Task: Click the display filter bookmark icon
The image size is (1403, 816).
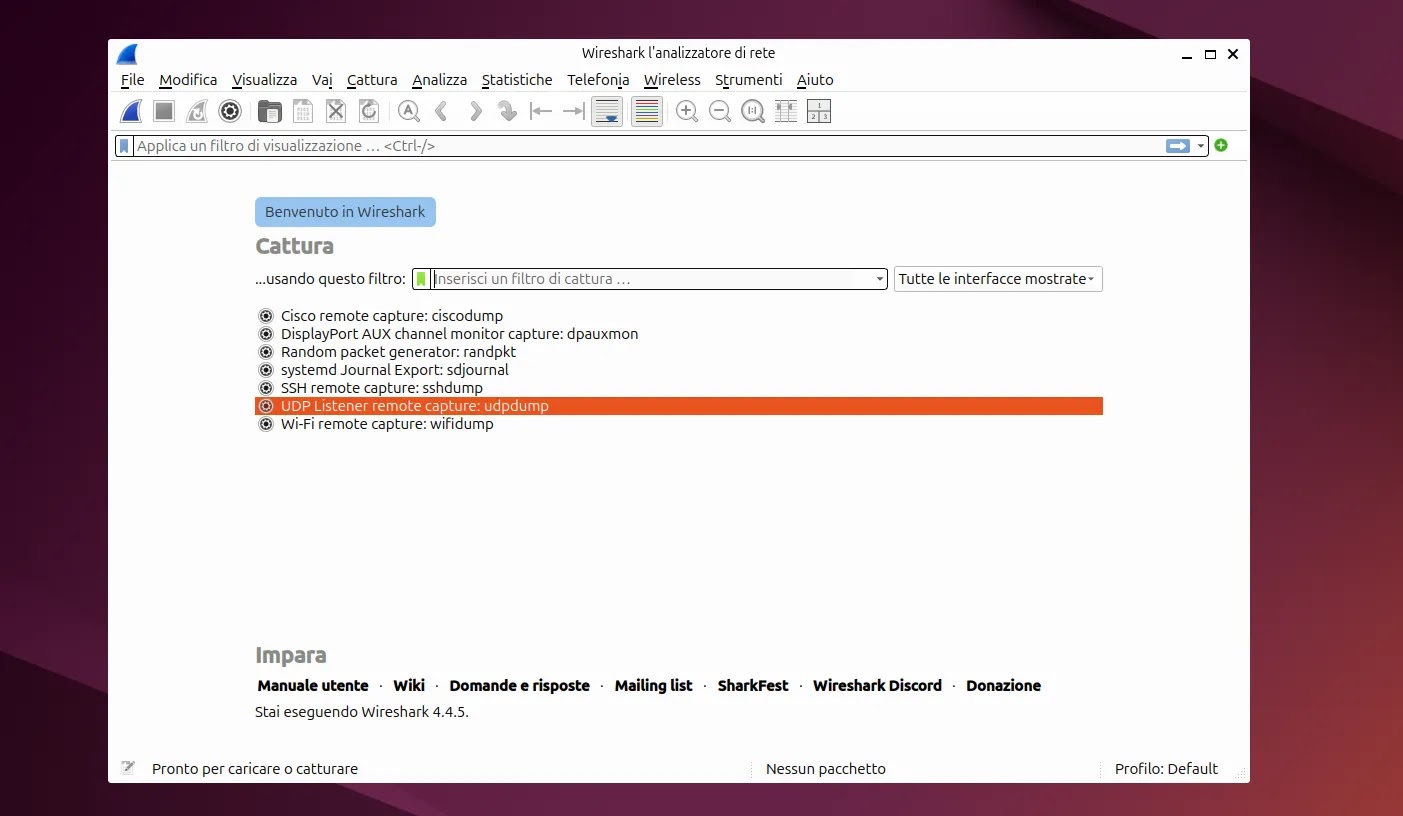Action: (x=124, y=146)
